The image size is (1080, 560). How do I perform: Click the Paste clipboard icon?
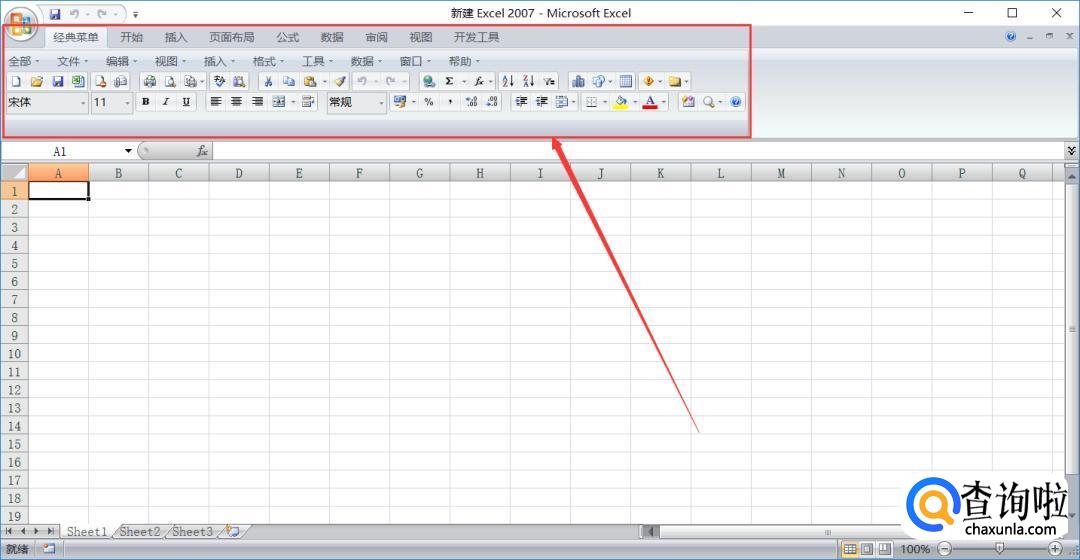310,81
